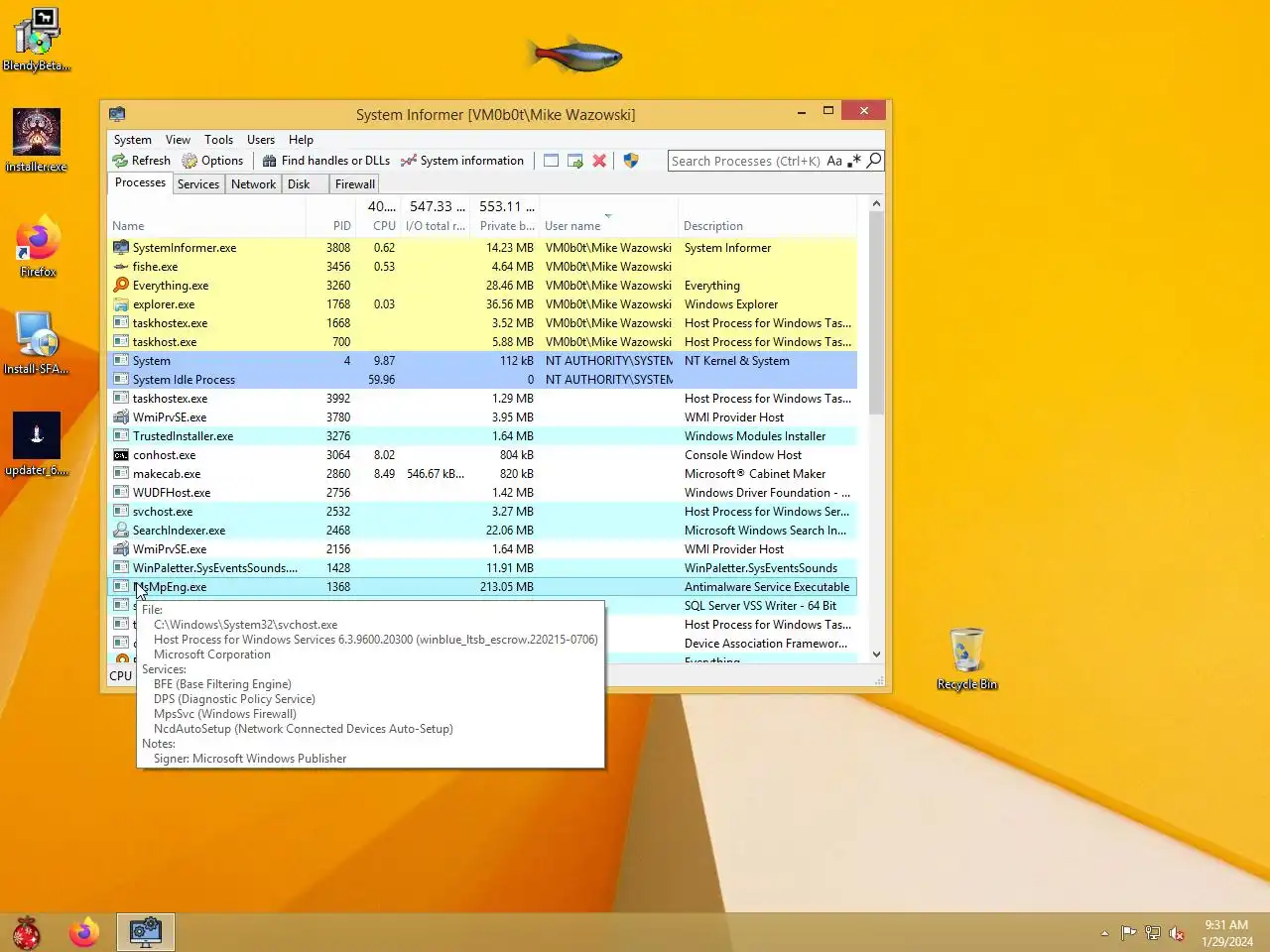Select the Processes tab

pyautogui.click(x=140, y=182)
